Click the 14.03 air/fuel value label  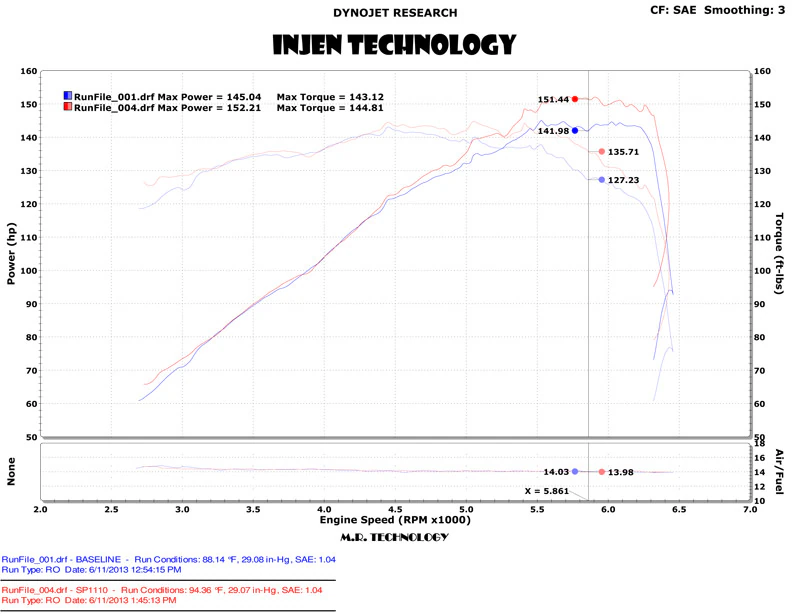[x=556, y=472]
